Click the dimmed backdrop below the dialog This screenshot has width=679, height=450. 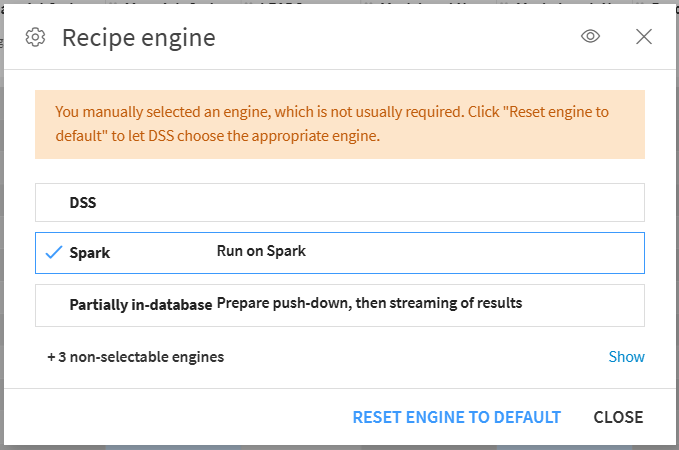point(340,445)
